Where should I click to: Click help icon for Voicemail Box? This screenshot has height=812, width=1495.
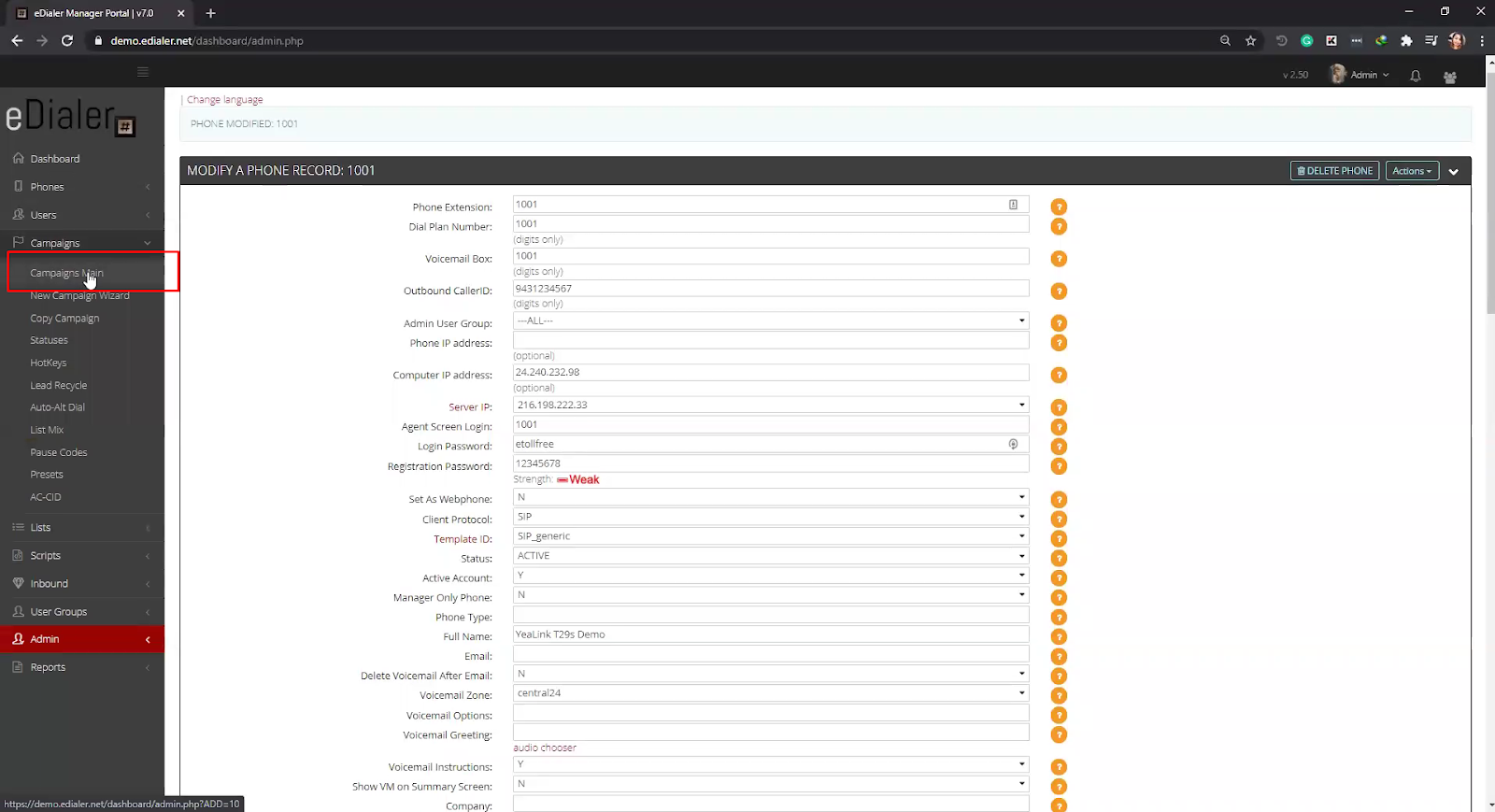pyautogui.click(x=1059, y=259)
